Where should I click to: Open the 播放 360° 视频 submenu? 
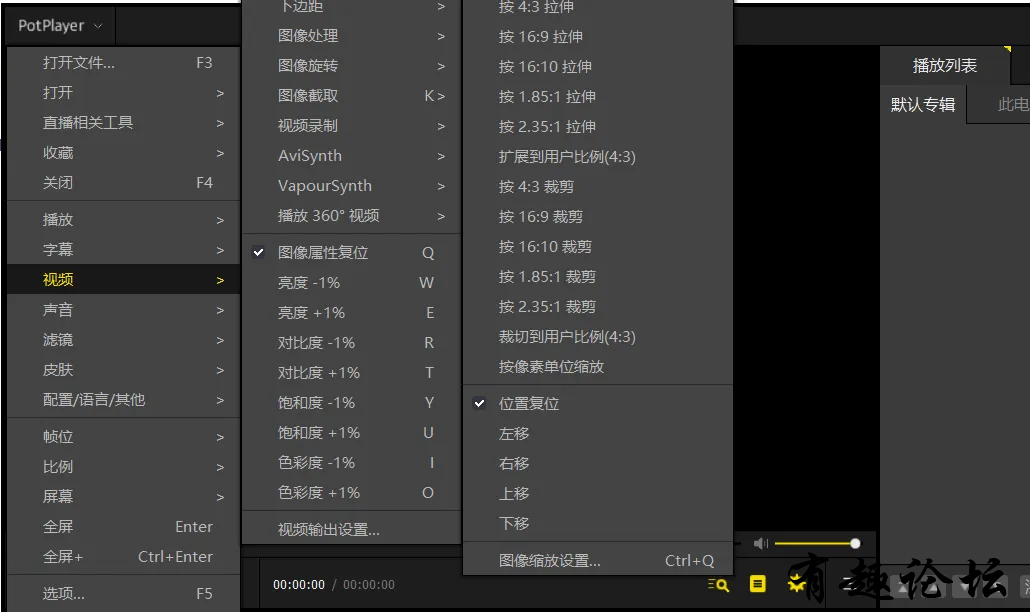(x=351, y=215)
